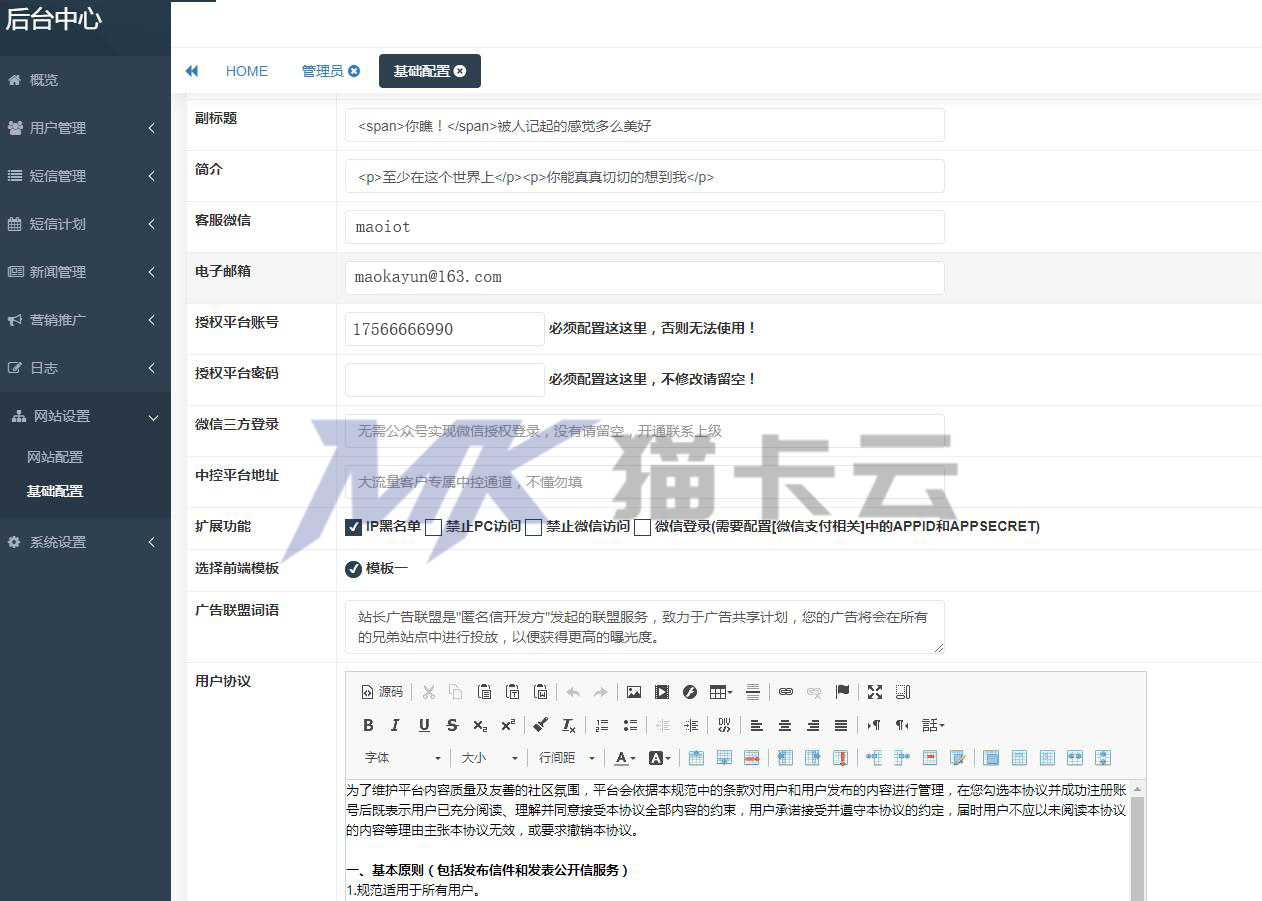Viewport: 1262px width, 901px height.
Task: Apply underline formatting in editor
Action: pos(424,725)
